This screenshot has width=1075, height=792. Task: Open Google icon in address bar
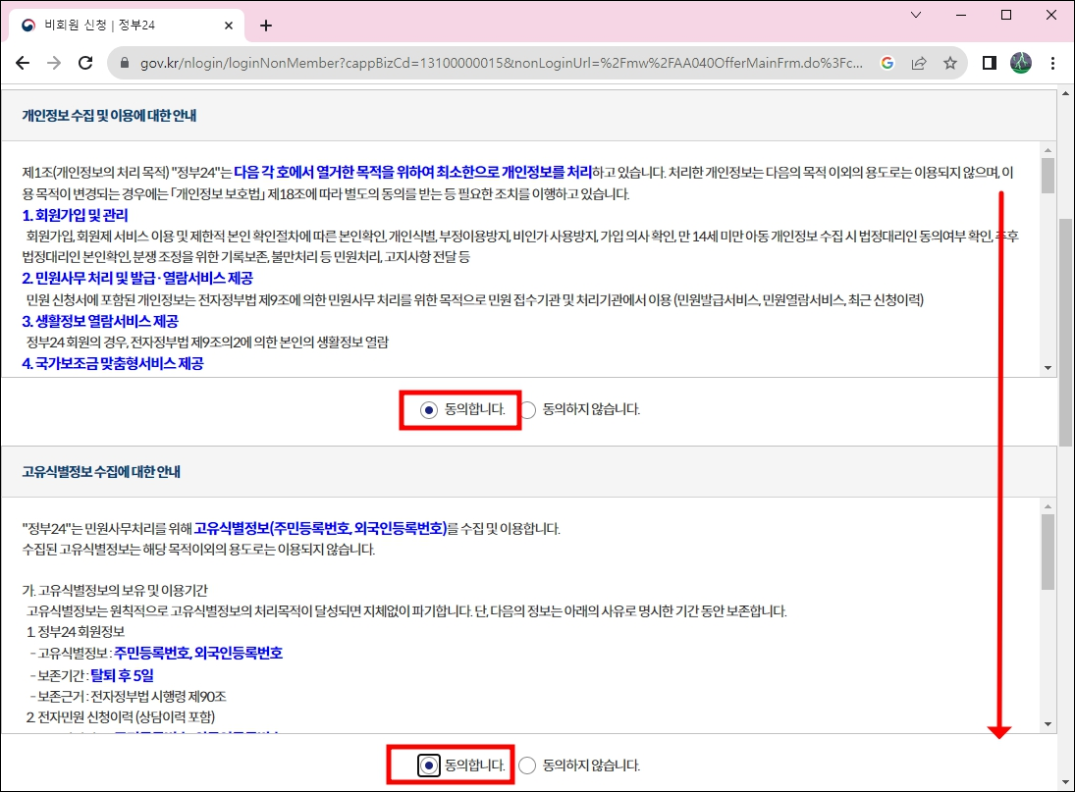887,63
